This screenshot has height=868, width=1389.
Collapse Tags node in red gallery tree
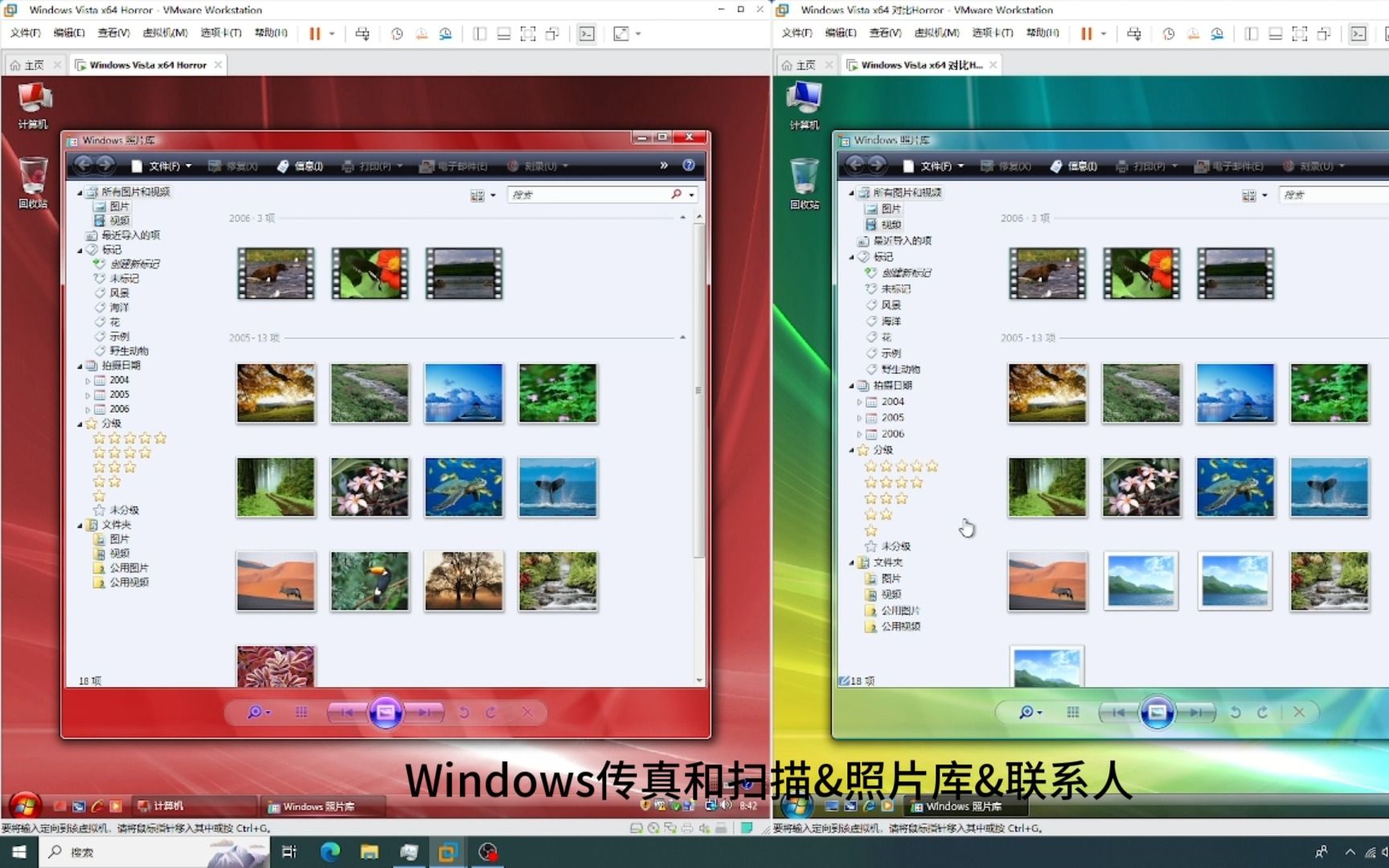(80, 250)
